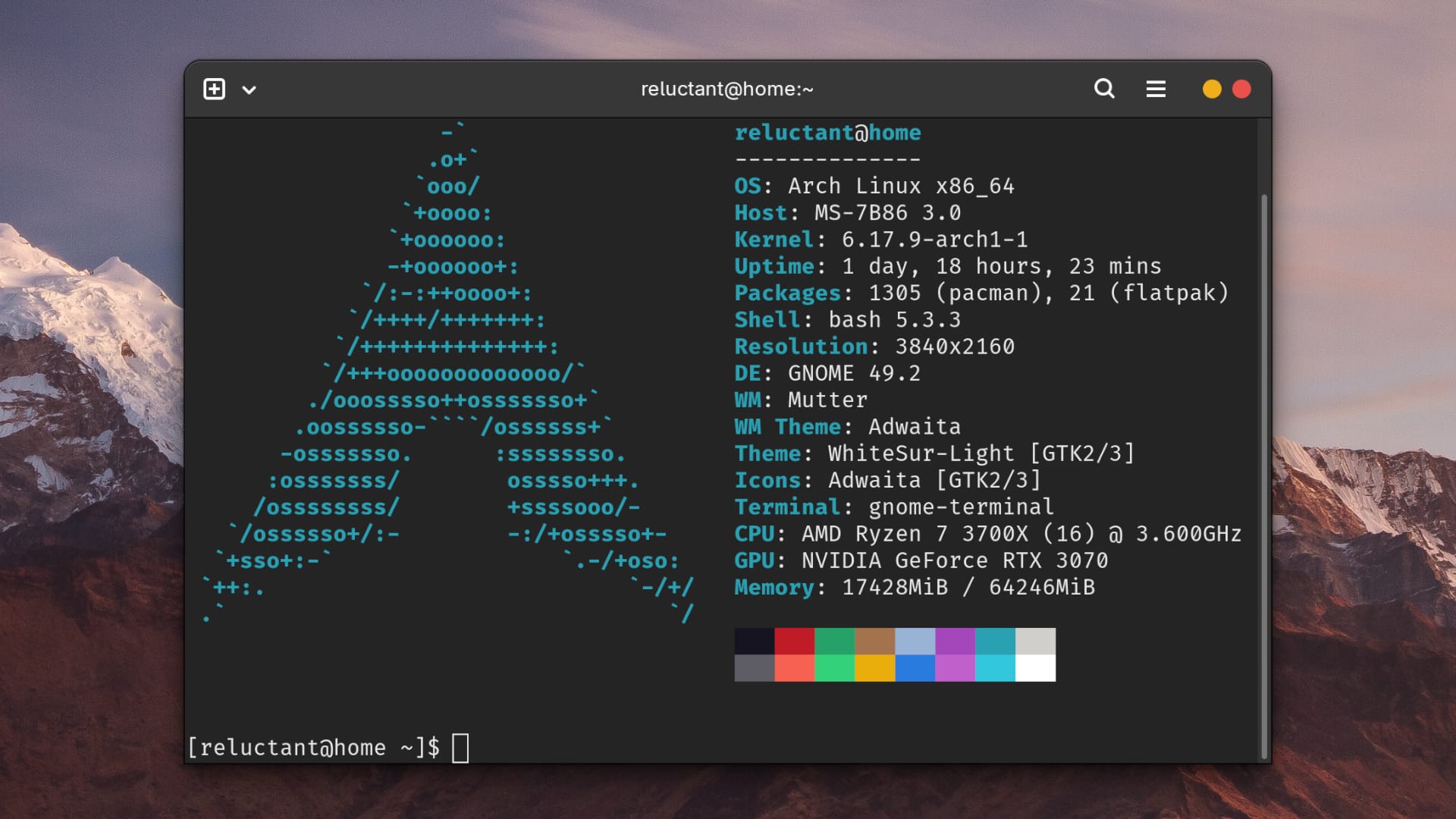
Task: Click the teal swatch in top row
Action: (x=995, y=641)
